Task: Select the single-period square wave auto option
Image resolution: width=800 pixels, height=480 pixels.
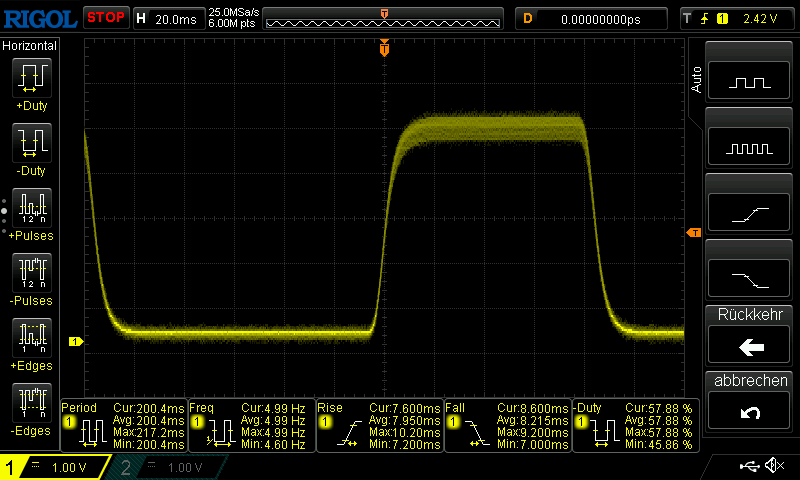Action: pyautogui.click(x=750, y=82)
